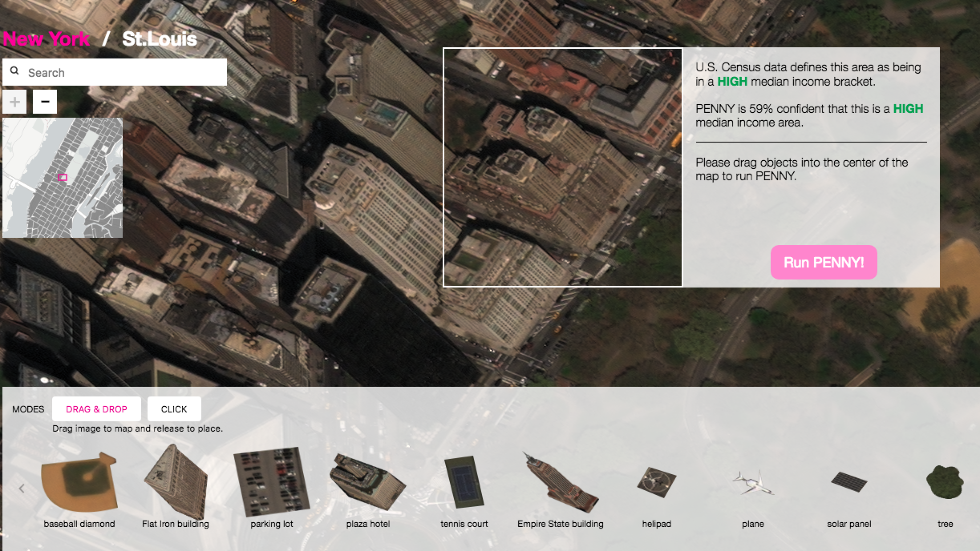
Task: Select the helipad object
Action: tap(656, 482)
